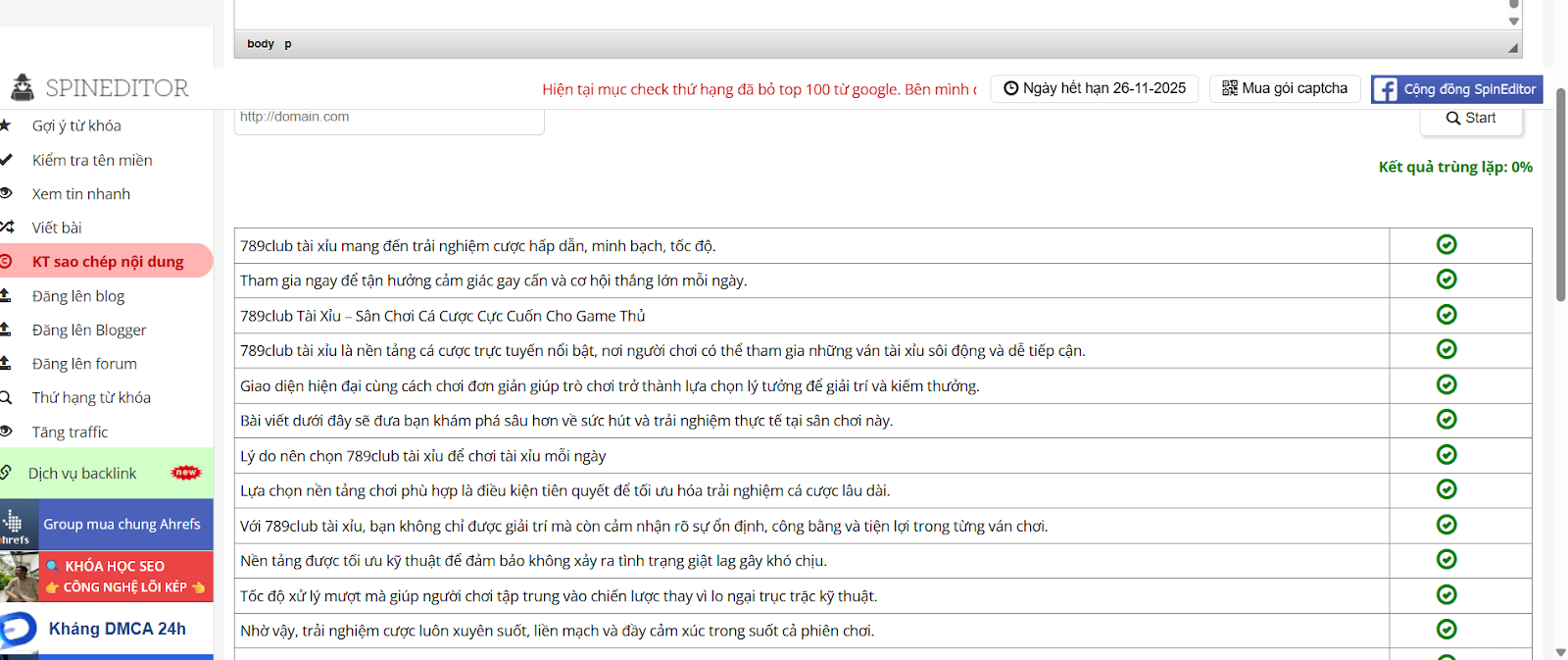Screen dimensions: 1568x660
Task: Click the Kháng DMCA 24h banner
Action: 107,629
